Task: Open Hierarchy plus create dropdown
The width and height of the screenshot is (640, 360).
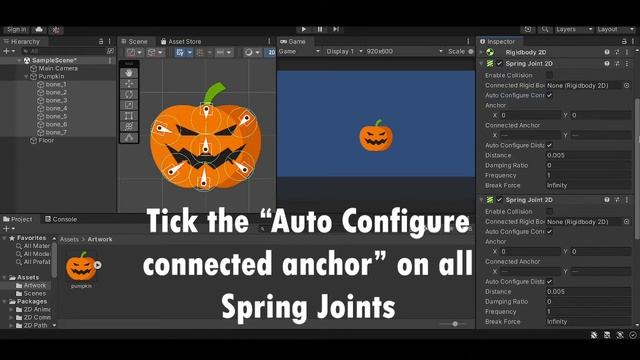Action: point(9,51)
